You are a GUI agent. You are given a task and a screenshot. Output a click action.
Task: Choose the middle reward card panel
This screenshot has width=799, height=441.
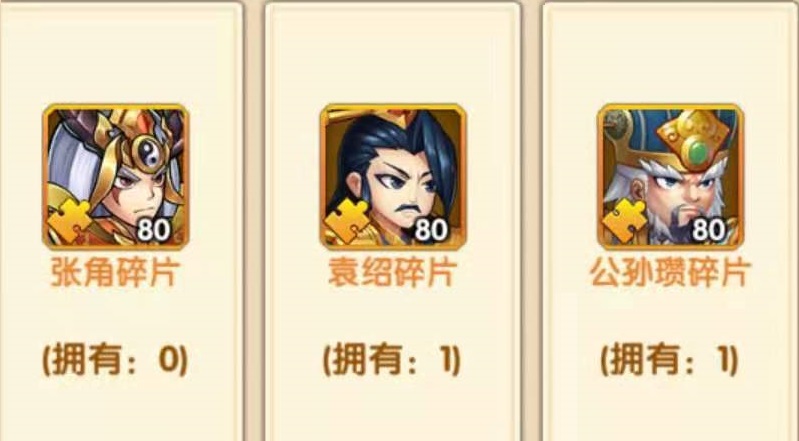click(x=393, y=221)
